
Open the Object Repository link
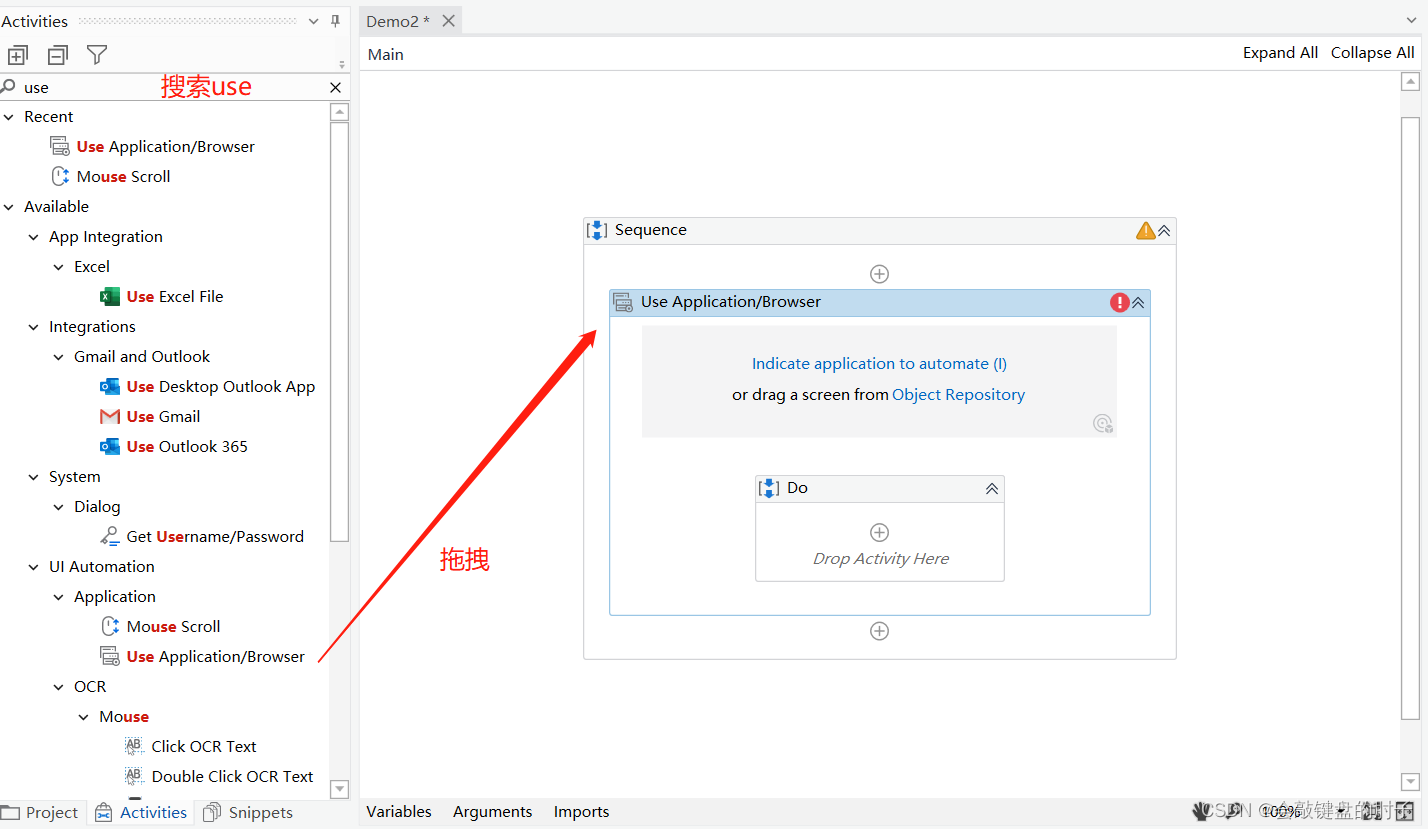click(958, 394)
